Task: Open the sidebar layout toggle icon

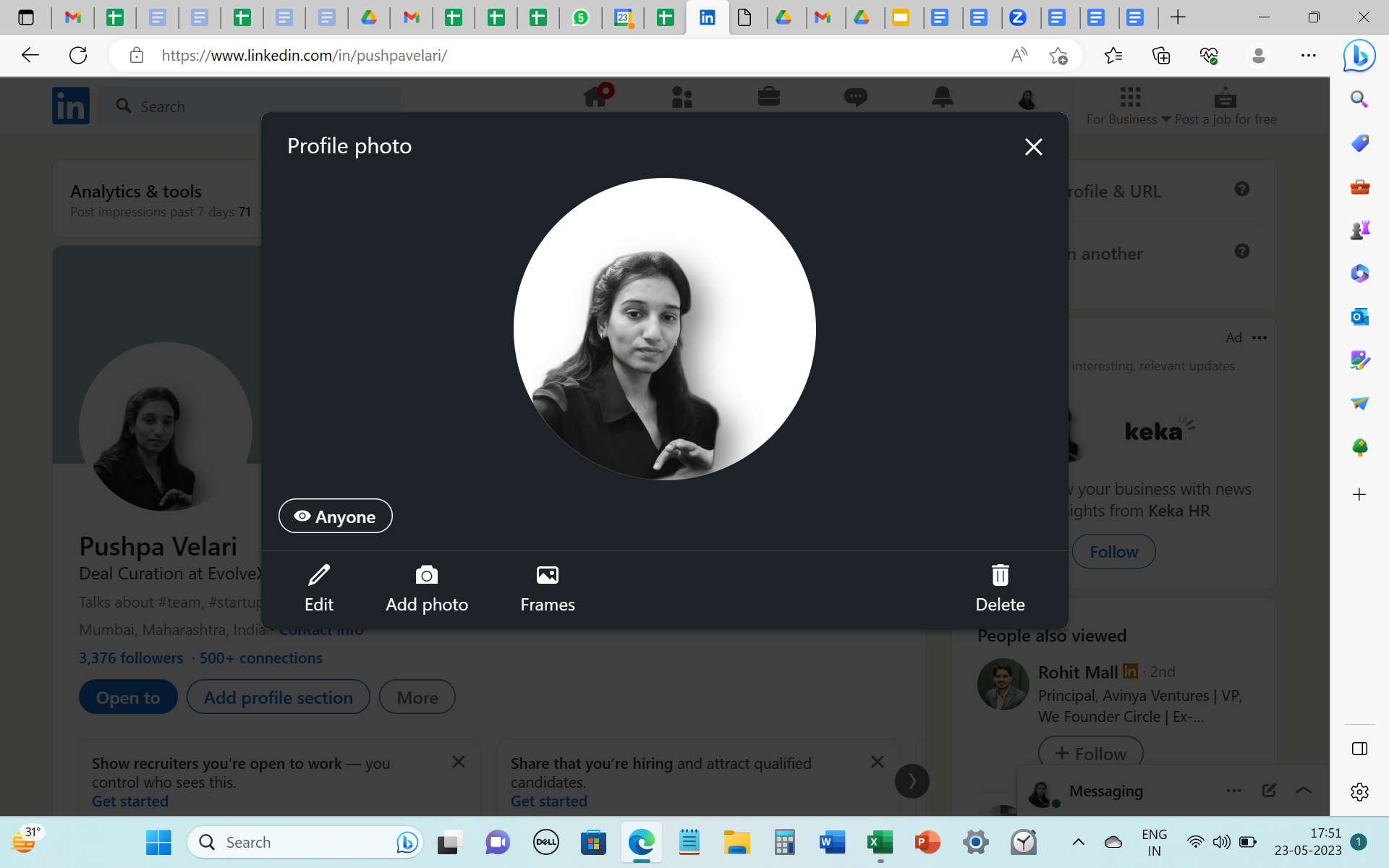Action: 1359,749
